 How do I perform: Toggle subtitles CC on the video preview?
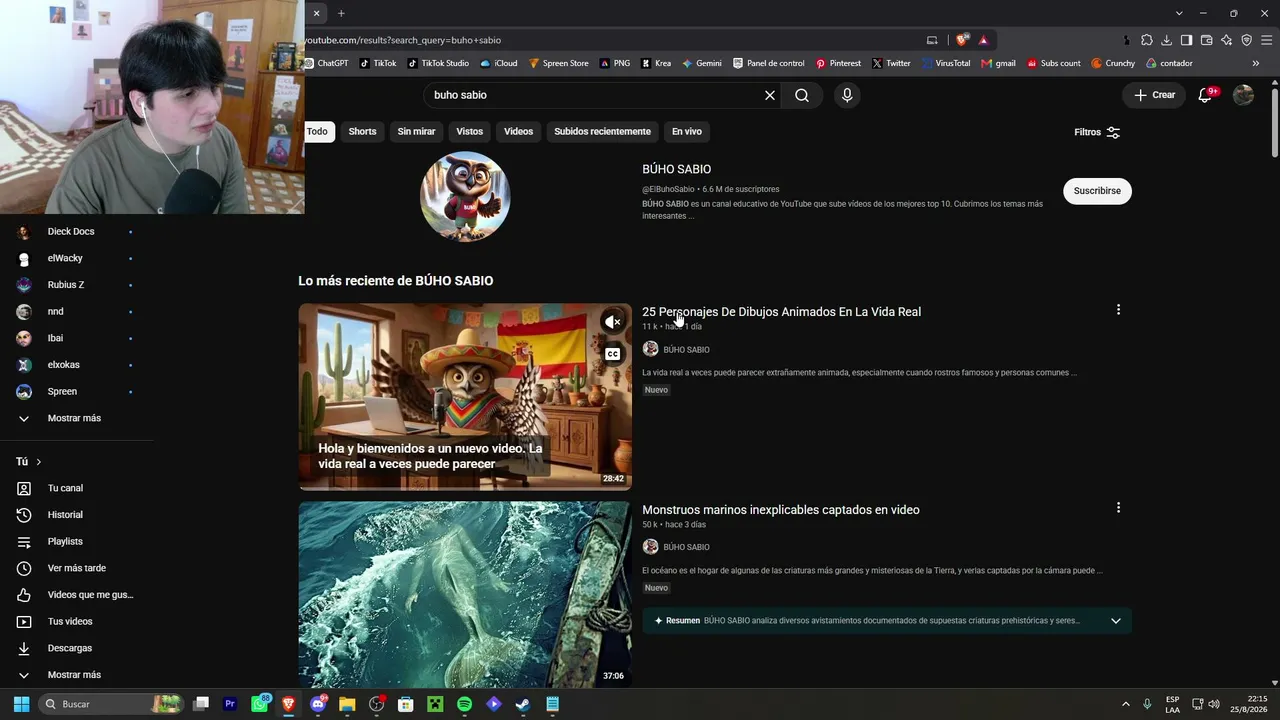612,353
